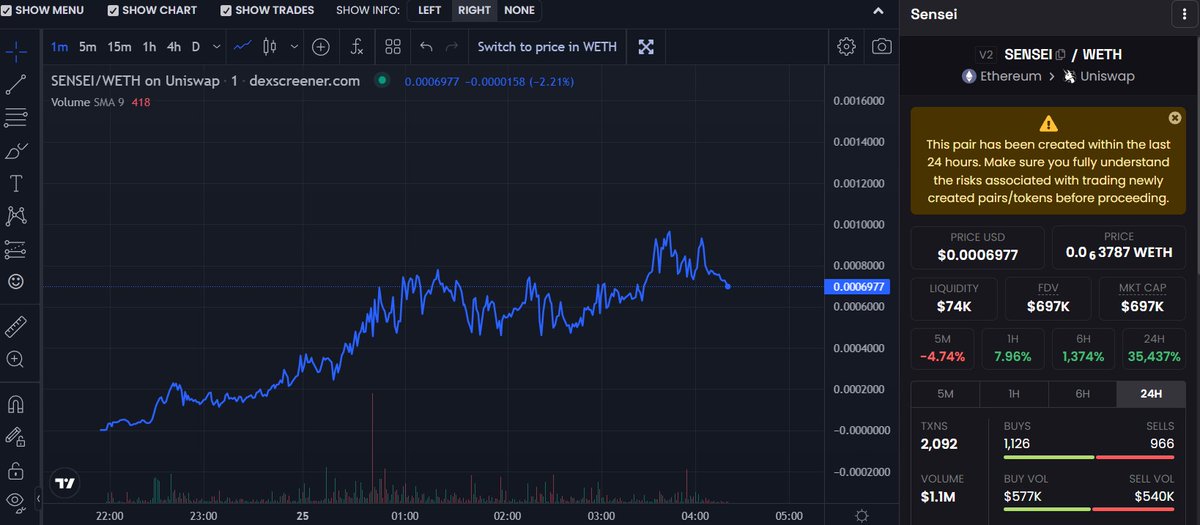Click the 5M price change box

(943, 348)
